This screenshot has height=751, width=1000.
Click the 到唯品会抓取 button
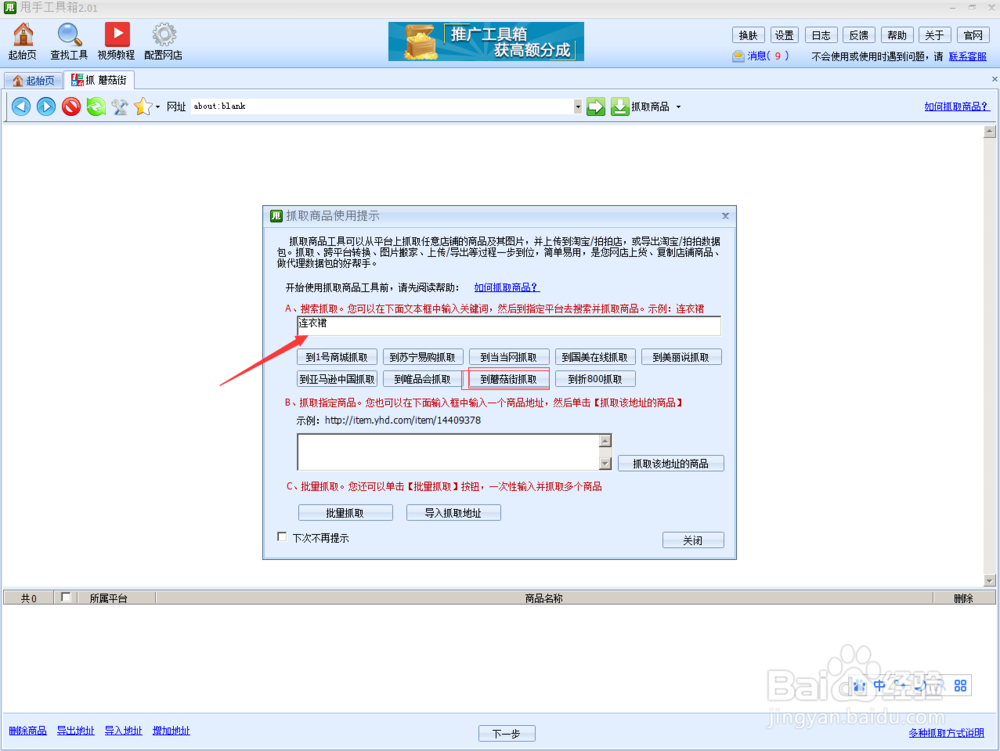tap(422, 379)
